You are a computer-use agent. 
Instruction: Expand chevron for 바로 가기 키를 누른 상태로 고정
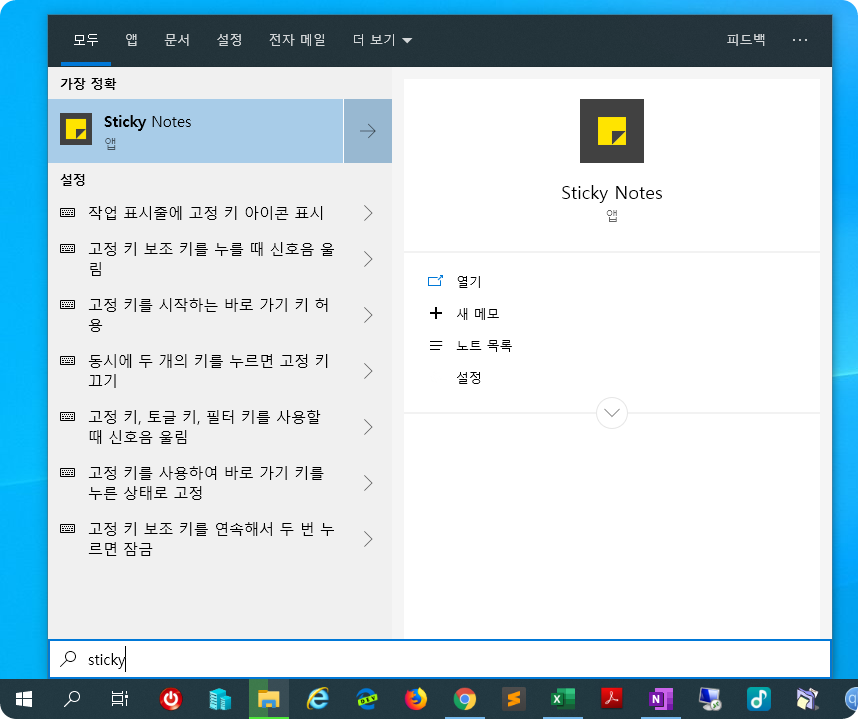(x=368, y=483)
